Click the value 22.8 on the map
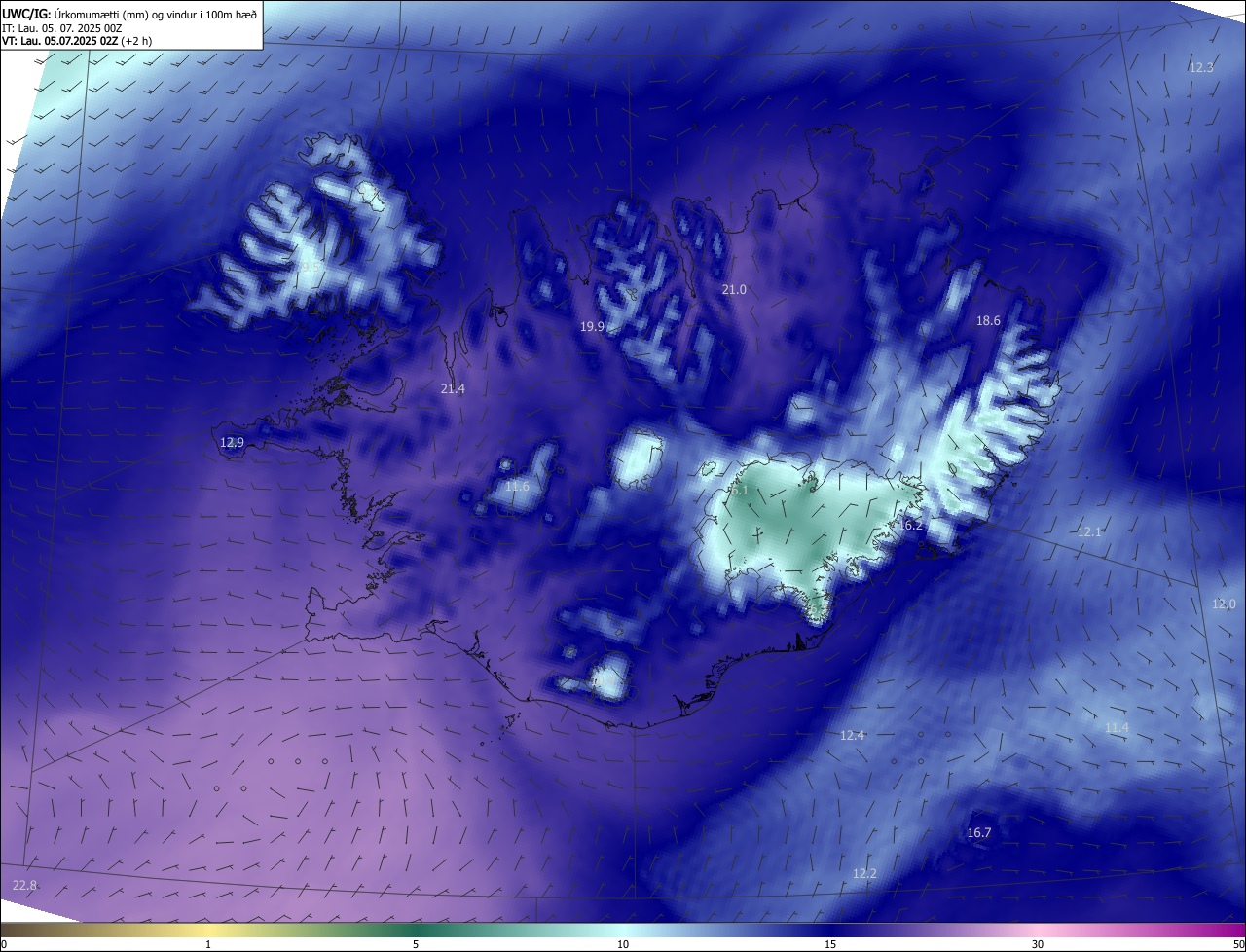This screenshot has width=1246, height=952. click(24, 886)
